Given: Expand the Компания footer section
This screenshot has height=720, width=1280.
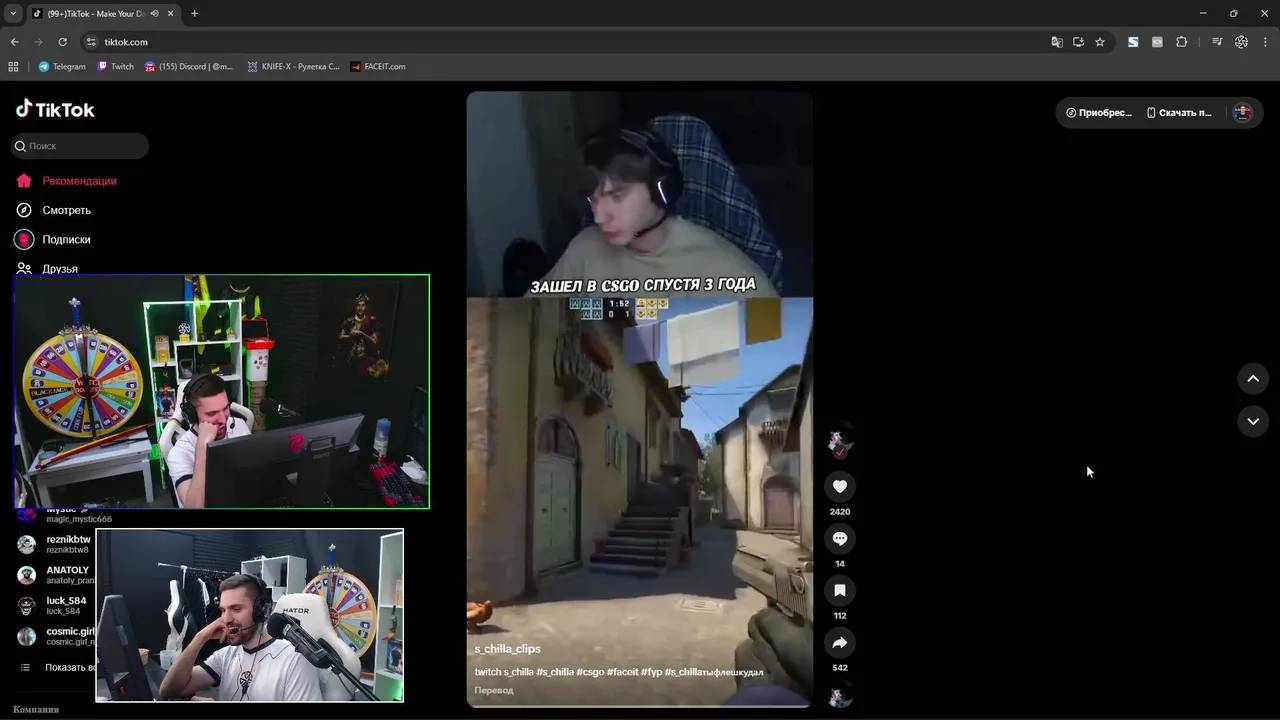Looking at the screenshot, I should tap(36, 709).
